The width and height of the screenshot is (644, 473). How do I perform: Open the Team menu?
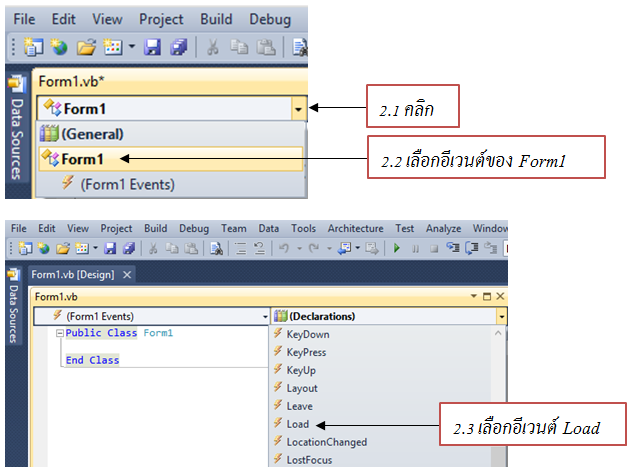pyautogui.click(x=234, y=228)
